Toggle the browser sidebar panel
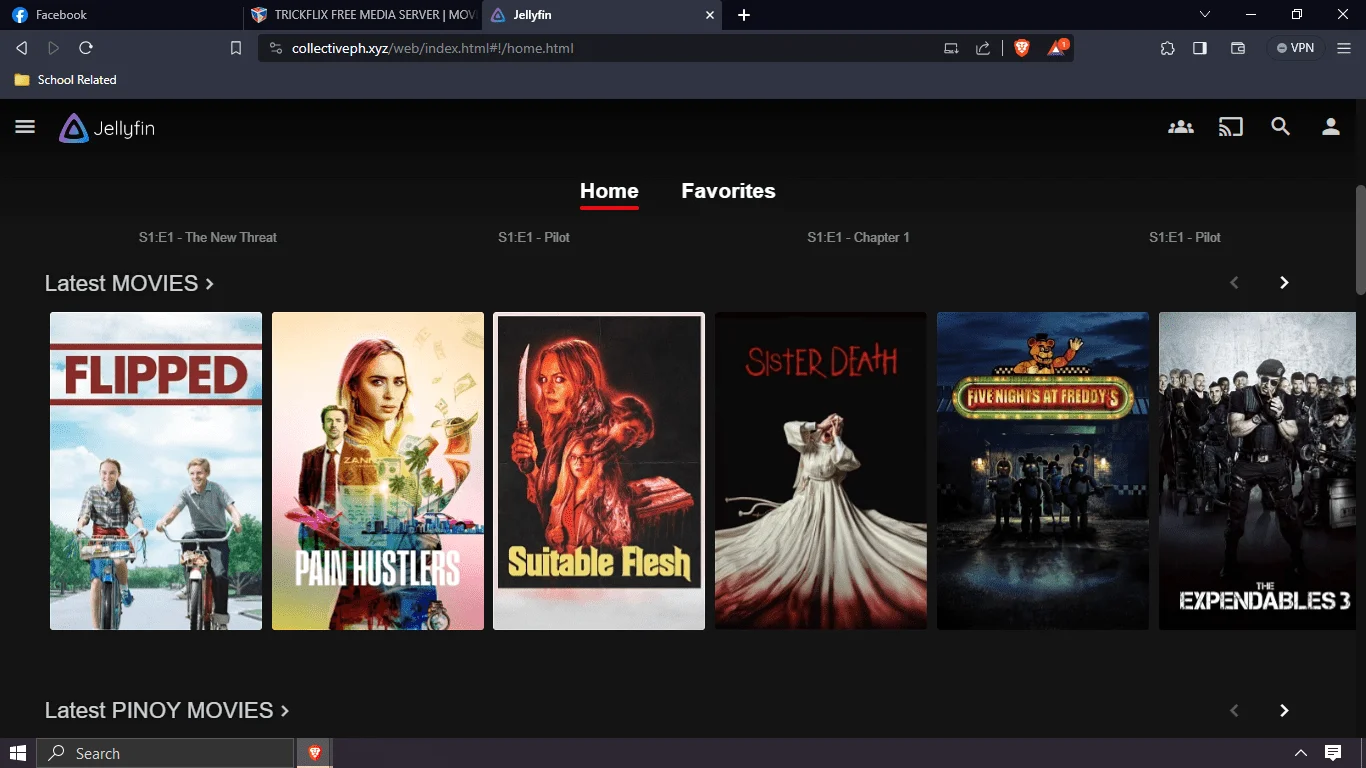The image size is (1366, 768). 1200,48
